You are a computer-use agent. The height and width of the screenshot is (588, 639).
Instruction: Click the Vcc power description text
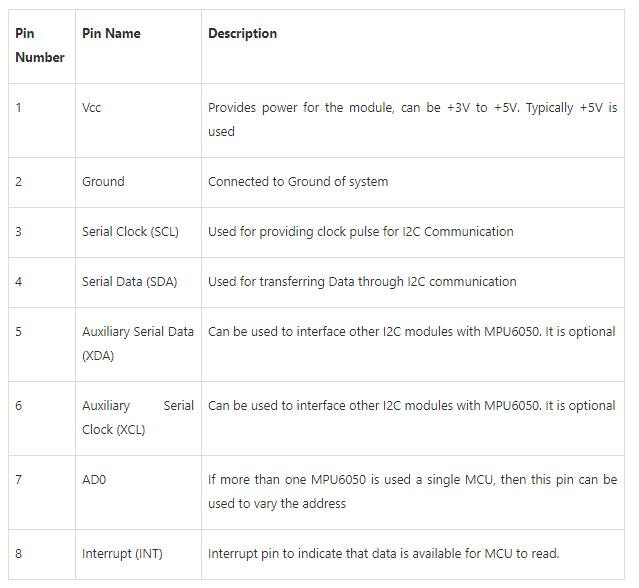(x=412, y=119)
